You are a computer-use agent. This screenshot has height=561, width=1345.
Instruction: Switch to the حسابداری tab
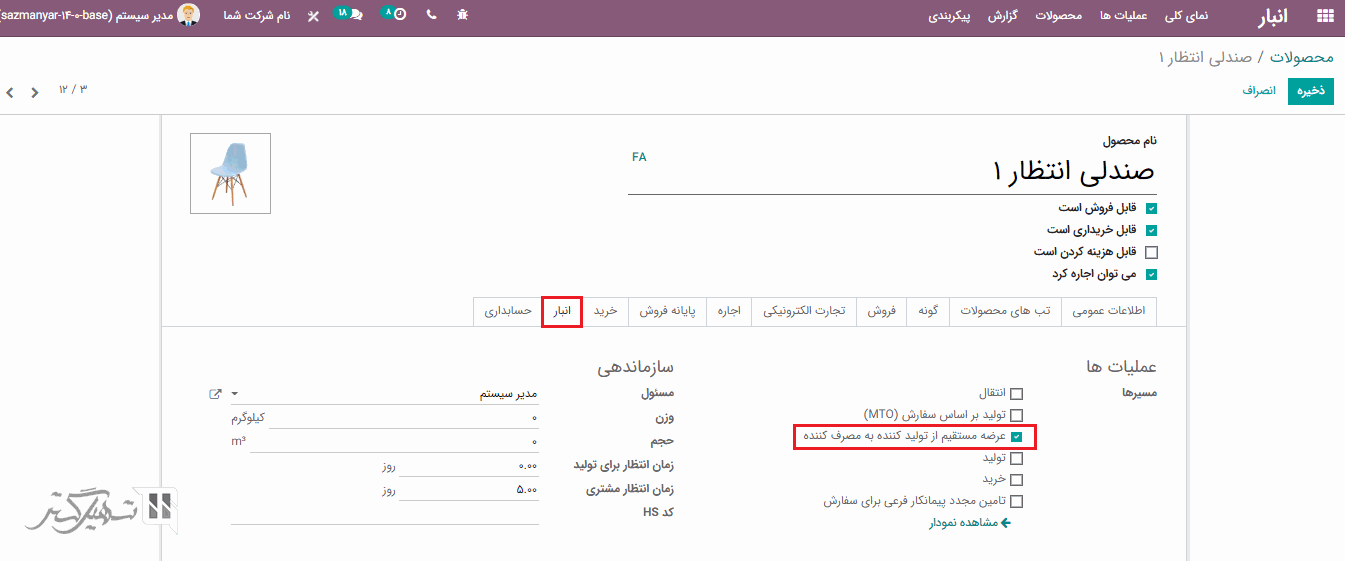508,311
